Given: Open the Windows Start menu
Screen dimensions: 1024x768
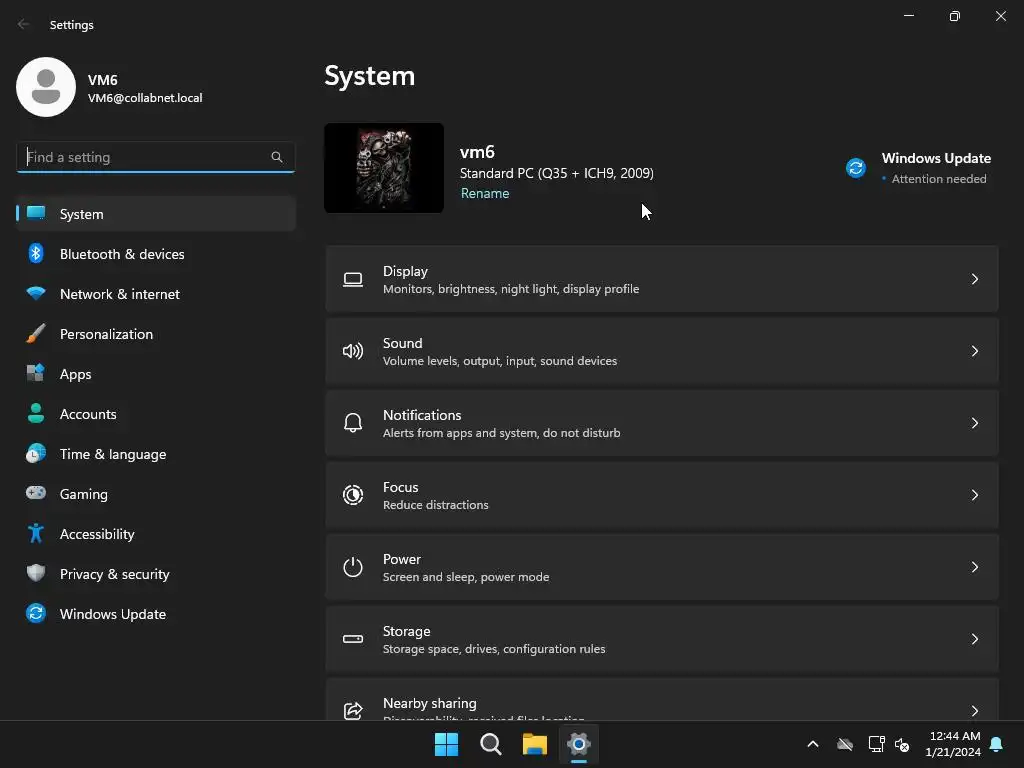Looking at the screenshot, I should tap(447, 744).
